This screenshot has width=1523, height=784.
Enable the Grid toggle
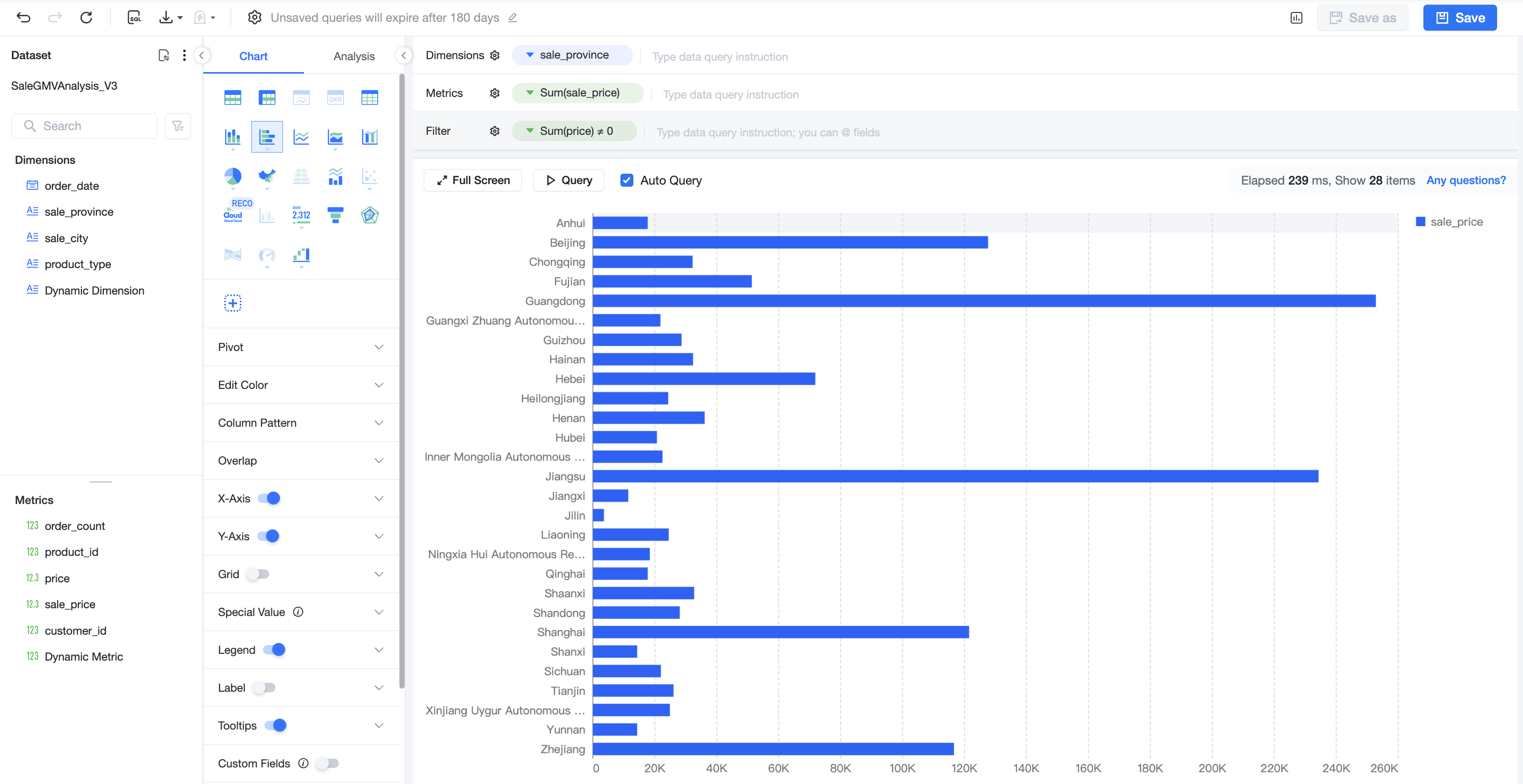pyautogui.click(x=258, y=573)
